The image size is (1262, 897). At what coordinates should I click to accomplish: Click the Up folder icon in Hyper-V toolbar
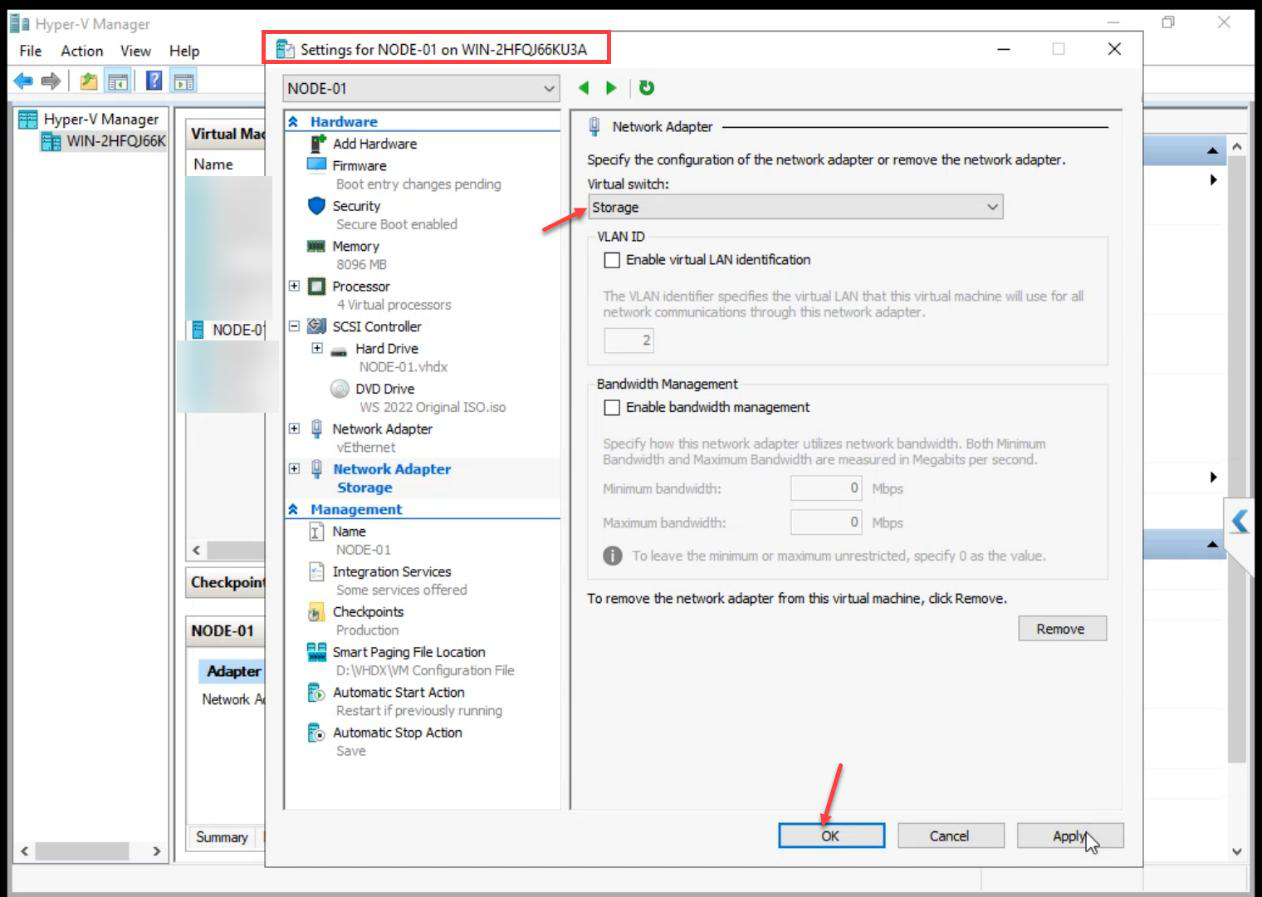click(89, 81)
